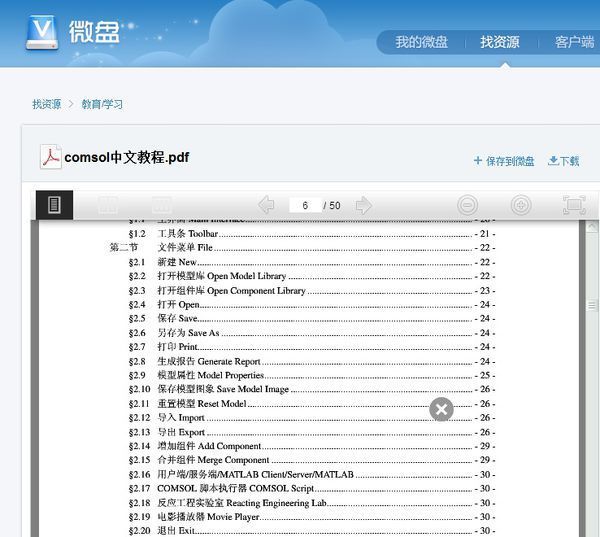Select the §2.6 另存为 Save As entry
This screenshot has width=600, height=537.
click(312, 333)
